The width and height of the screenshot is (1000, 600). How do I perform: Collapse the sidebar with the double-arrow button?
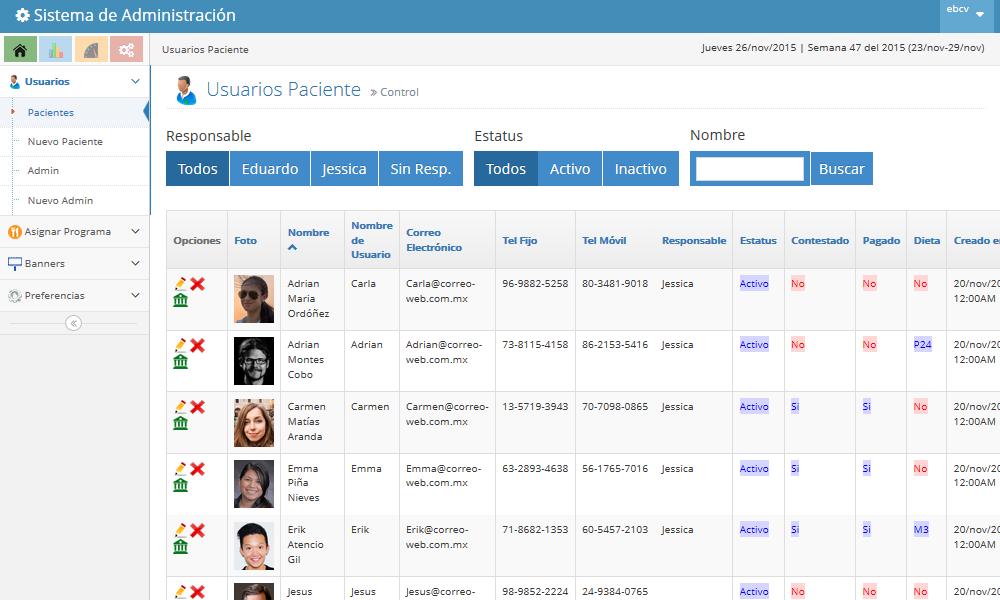pos(74,323)
